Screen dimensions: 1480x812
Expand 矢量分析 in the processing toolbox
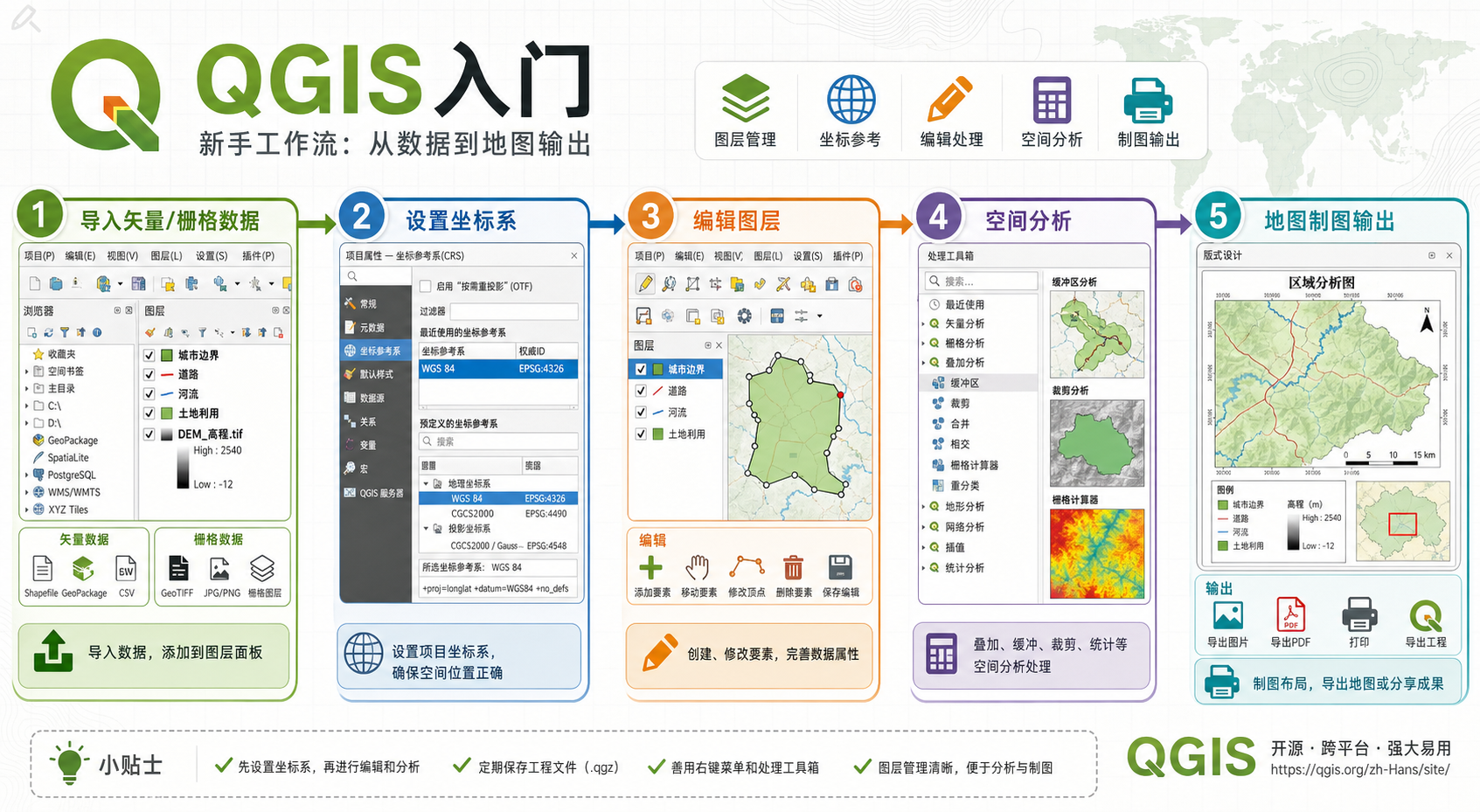923,323
